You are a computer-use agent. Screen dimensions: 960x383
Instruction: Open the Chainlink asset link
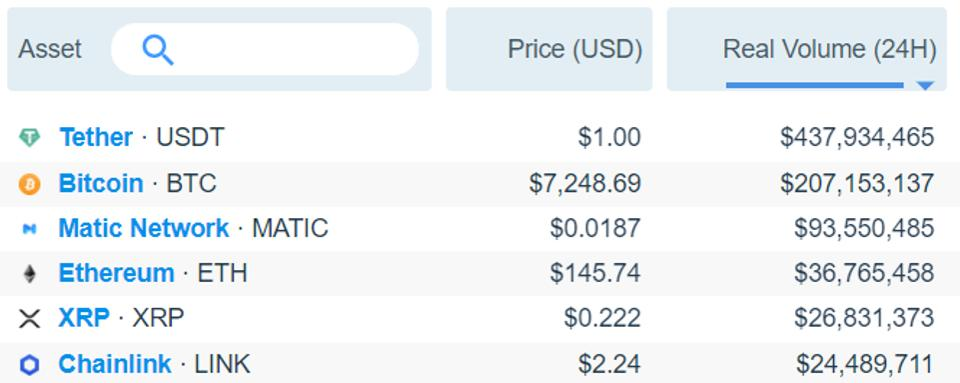115,364
